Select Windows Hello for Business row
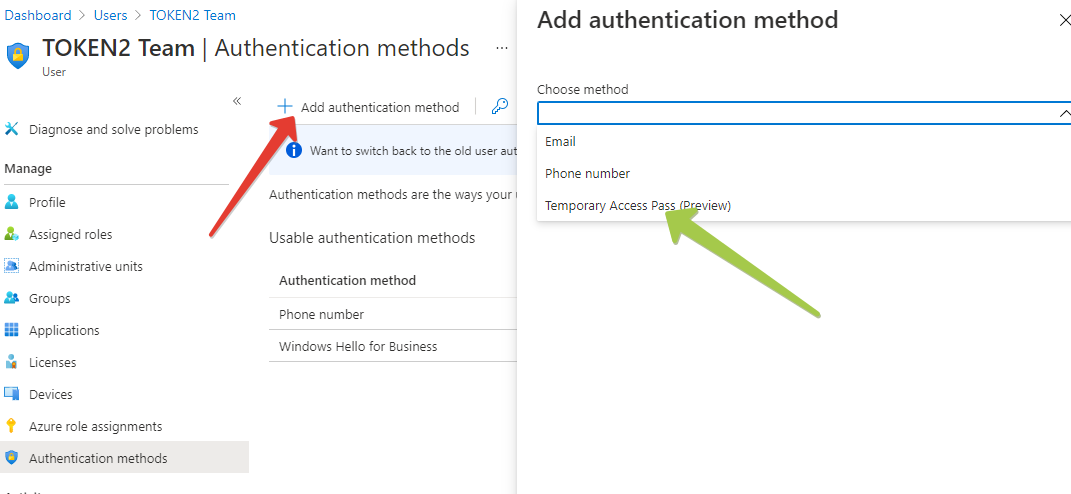This screenshot has height=494, width=1071. (x=393, y=346)
